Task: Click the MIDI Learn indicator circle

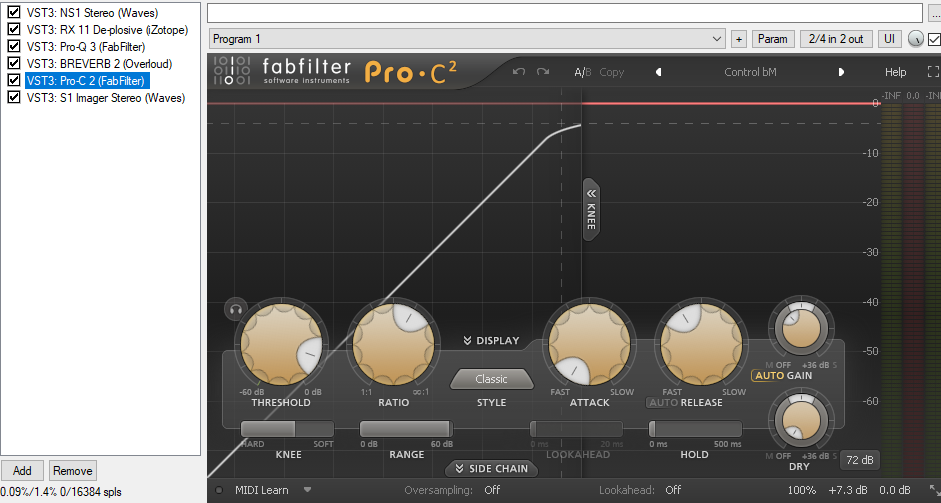Action: [x=219, y=490]
